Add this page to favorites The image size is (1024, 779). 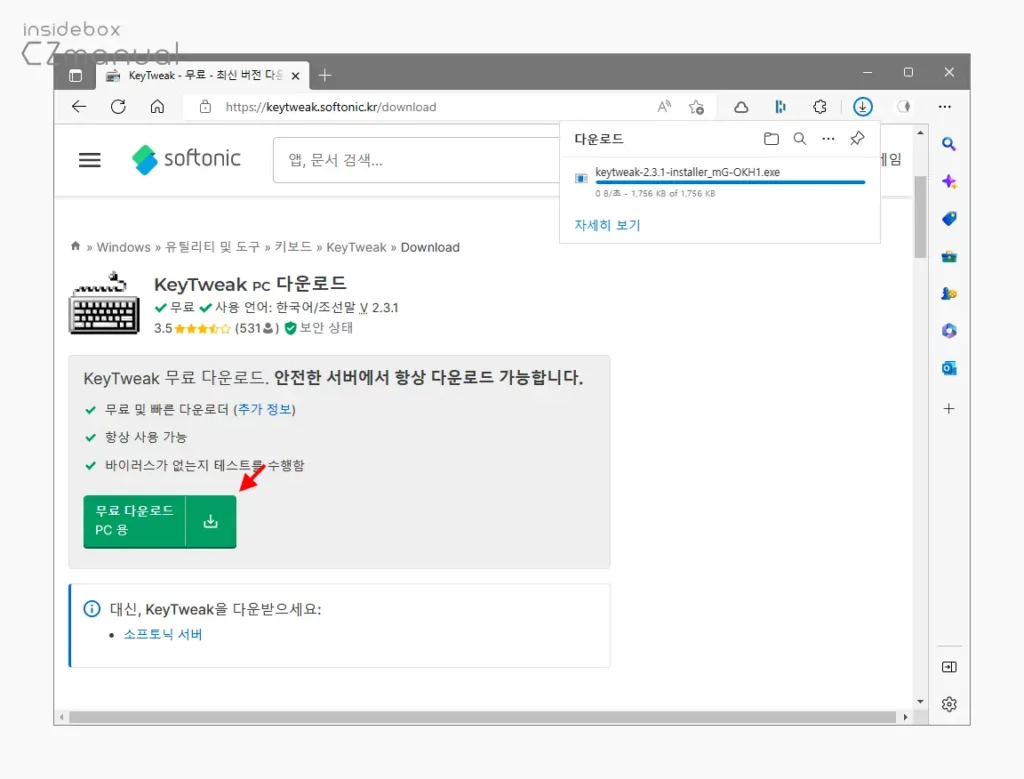697,106
